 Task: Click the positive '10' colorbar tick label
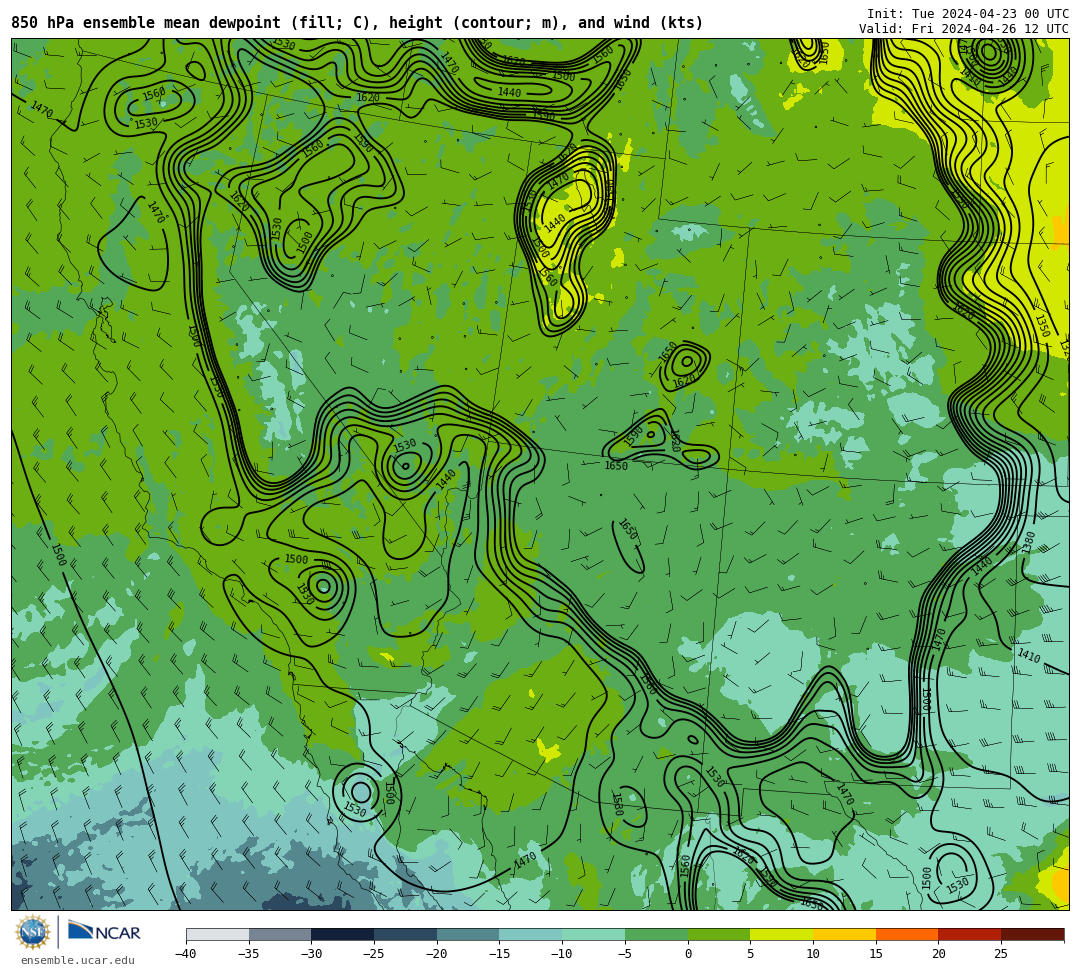pos(813,954)
